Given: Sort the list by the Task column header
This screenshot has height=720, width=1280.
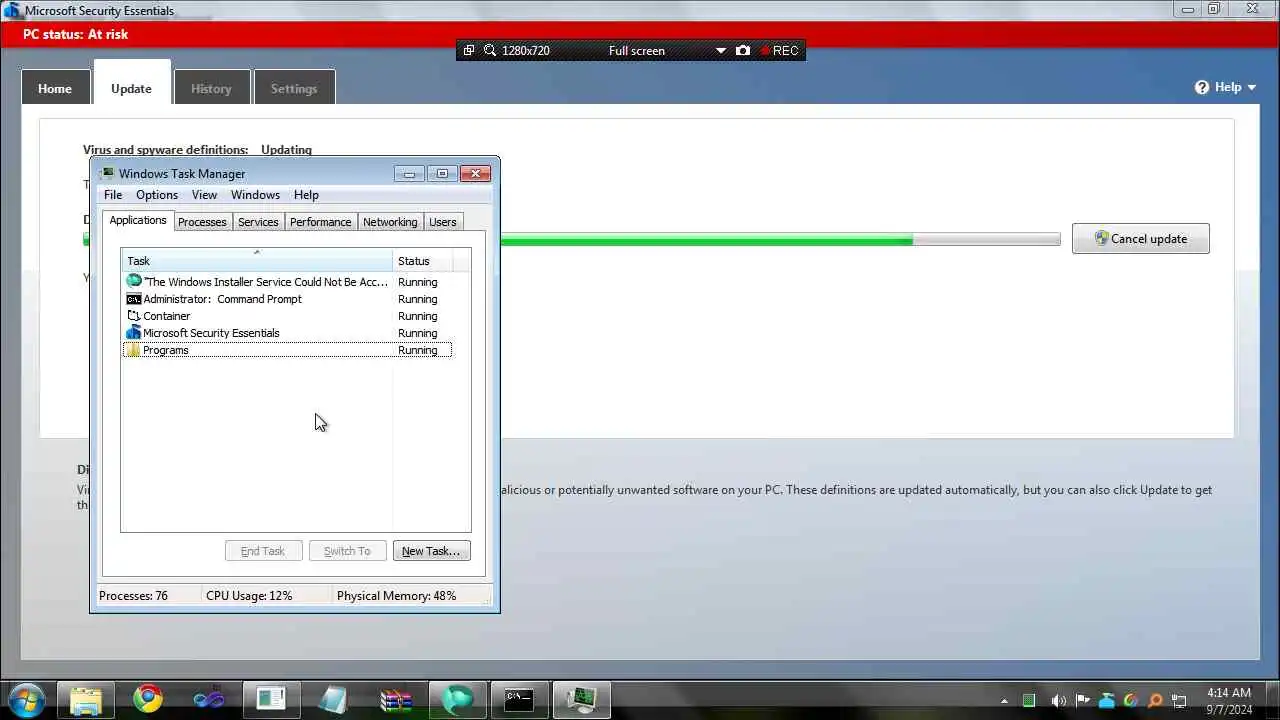Looking at the screenshot, I should tap(257, 261).
